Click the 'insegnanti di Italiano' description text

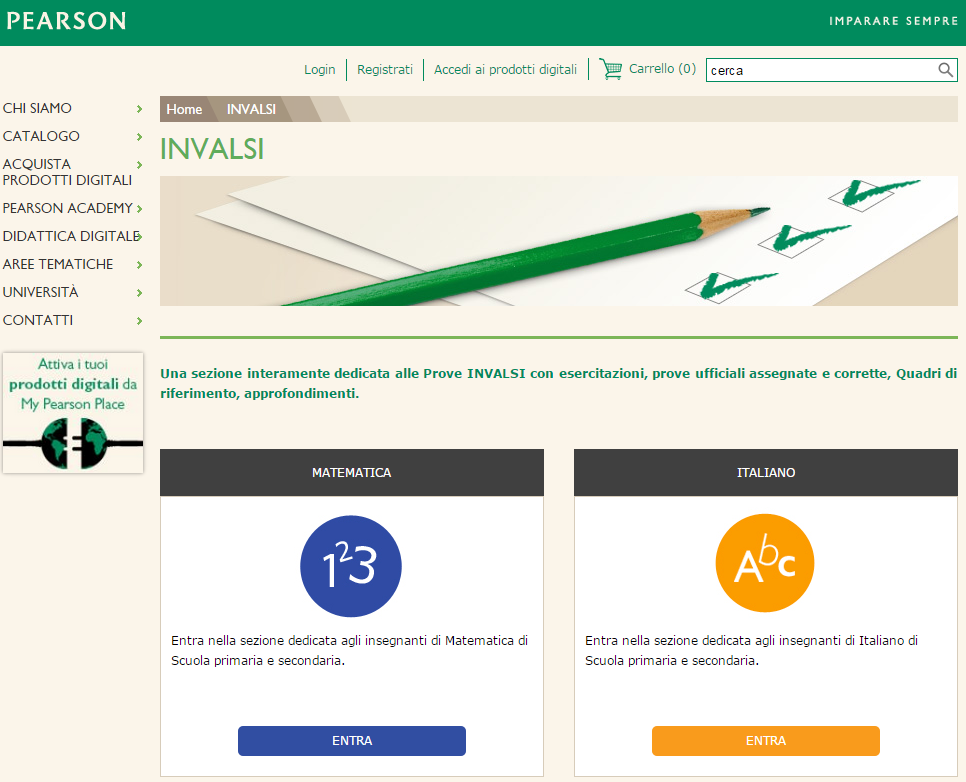click(x=752, y=650)
